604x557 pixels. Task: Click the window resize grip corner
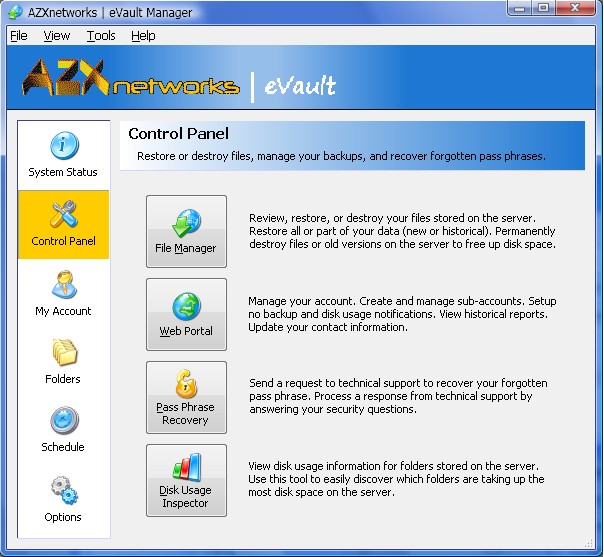click(x=589, y=543)
